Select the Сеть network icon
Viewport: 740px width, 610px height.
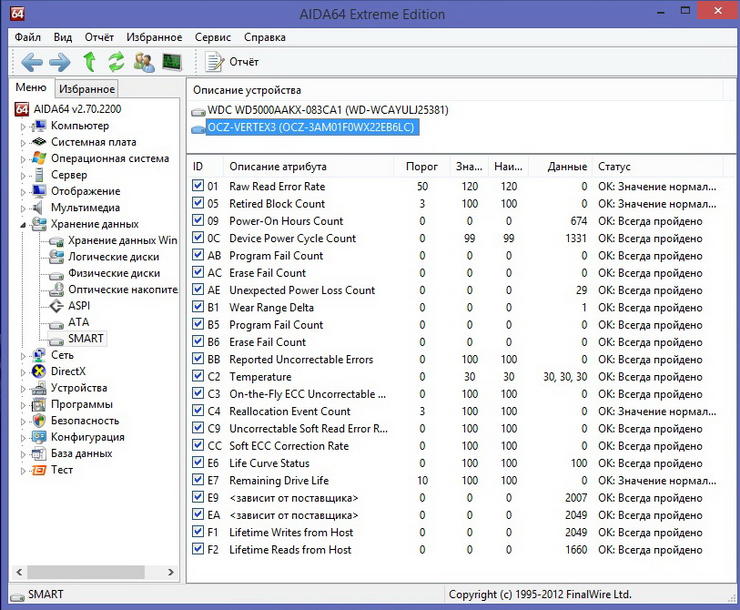coord(39,355)
